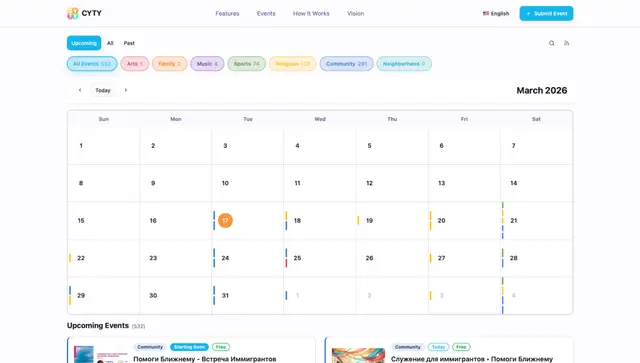Image resolution: width=640 pixels, height=363 pixels.
Task: Switch to the Upcoming tab
Action: click(84, 43)
